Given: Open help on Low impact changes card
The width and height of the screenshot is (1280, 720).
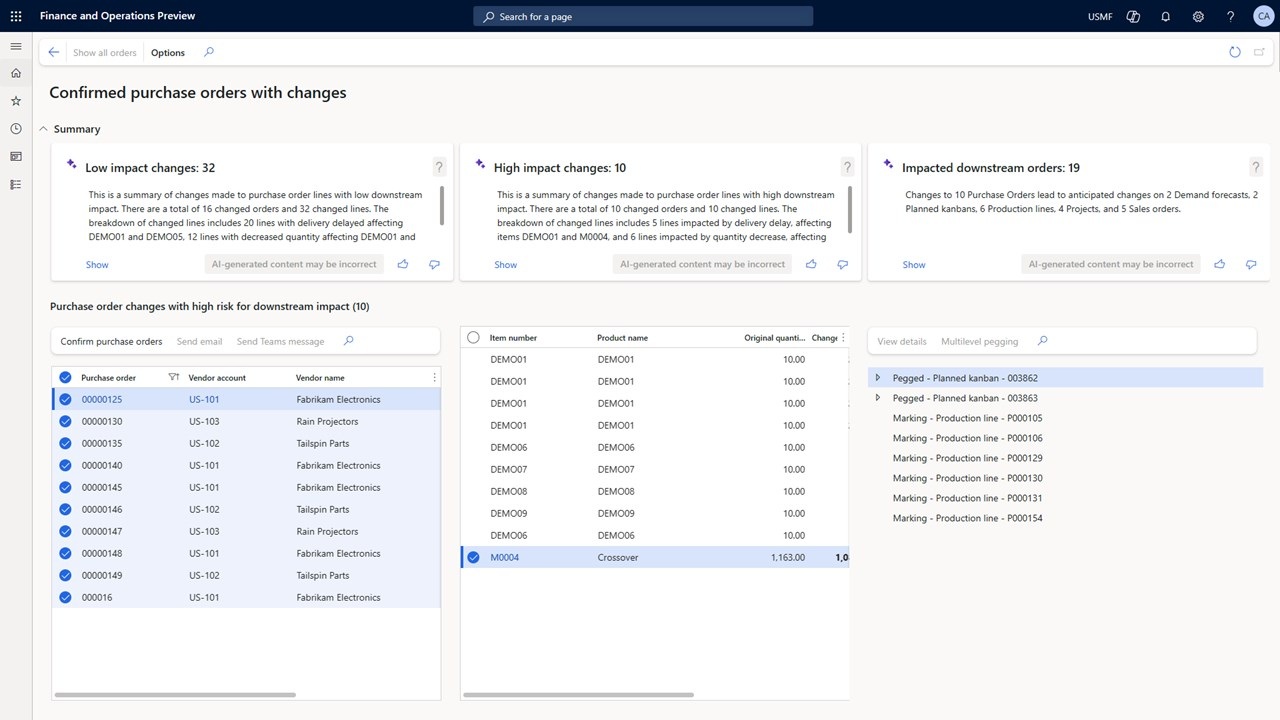Looking at the screenshot, I should (x=439, y=168).
